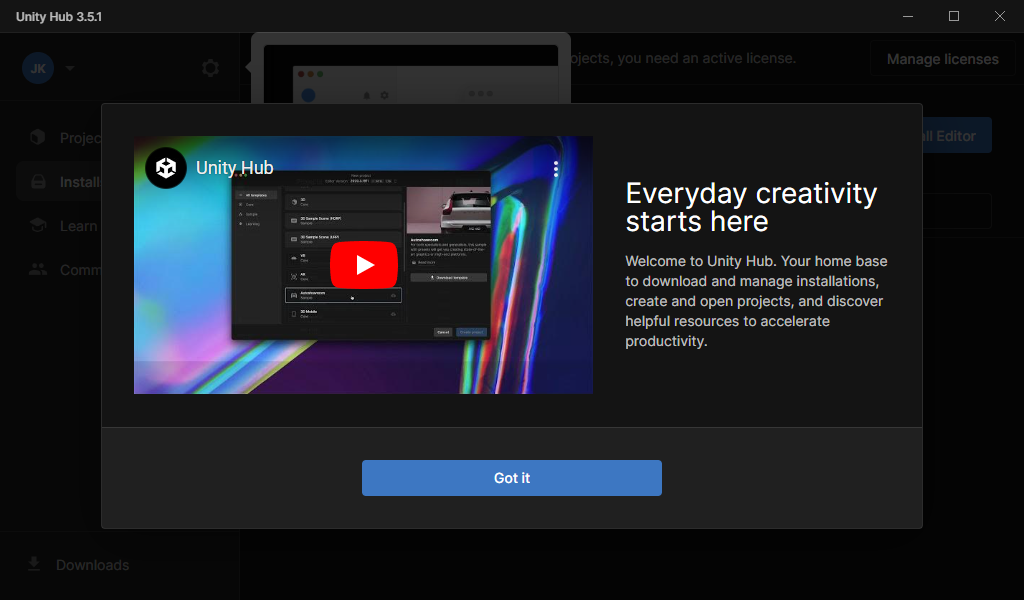The image size is (1024, 600).
Task: Click the 'Everyday creativity starts here' heading
Action: click(x=751, y=207)
